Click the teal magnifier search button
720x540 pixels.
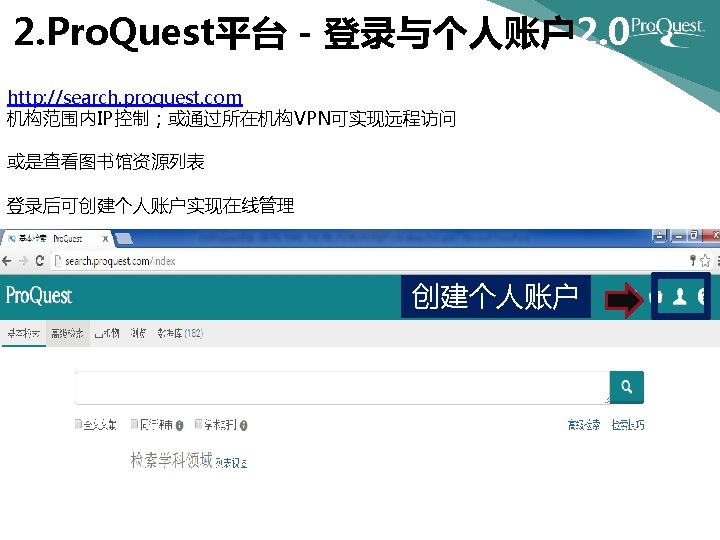tap(627, 387)
